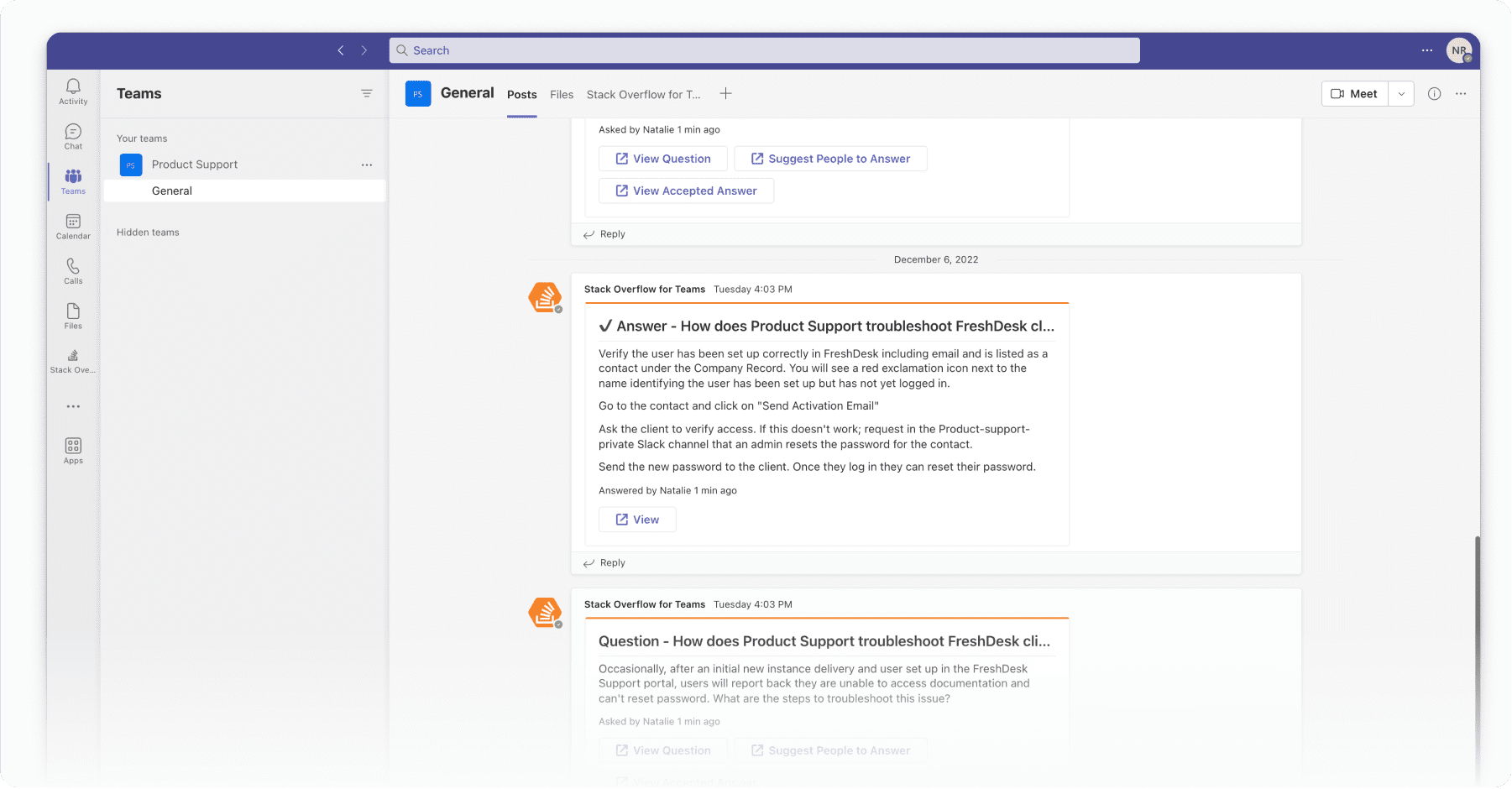Click the Answer post title
The image size is (1512, 789).
(x=827, y=326)
